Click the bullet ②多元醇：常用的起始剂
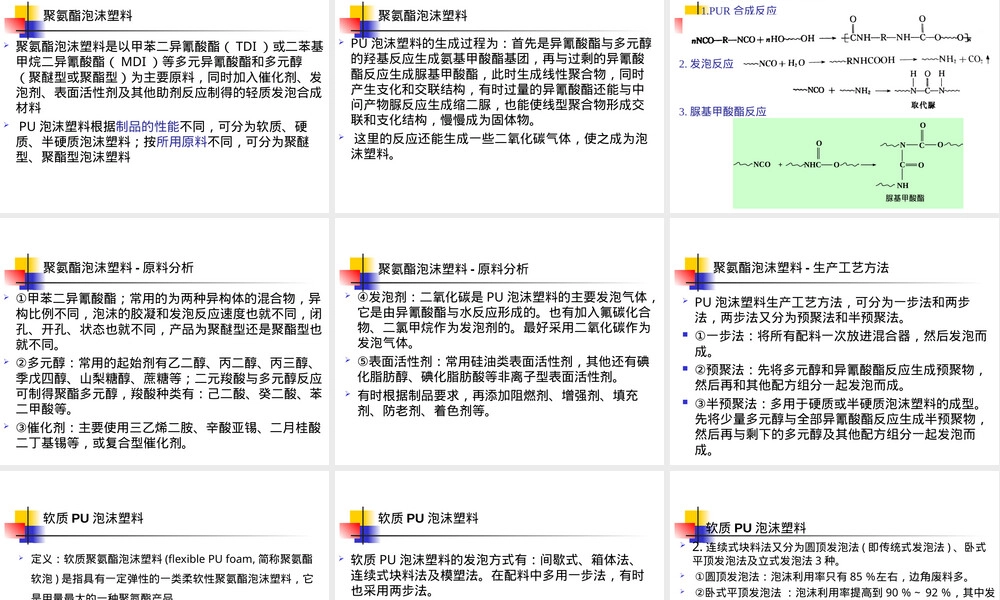The width and height of the screenshot is (1000, 600). (x=168, y=386)
